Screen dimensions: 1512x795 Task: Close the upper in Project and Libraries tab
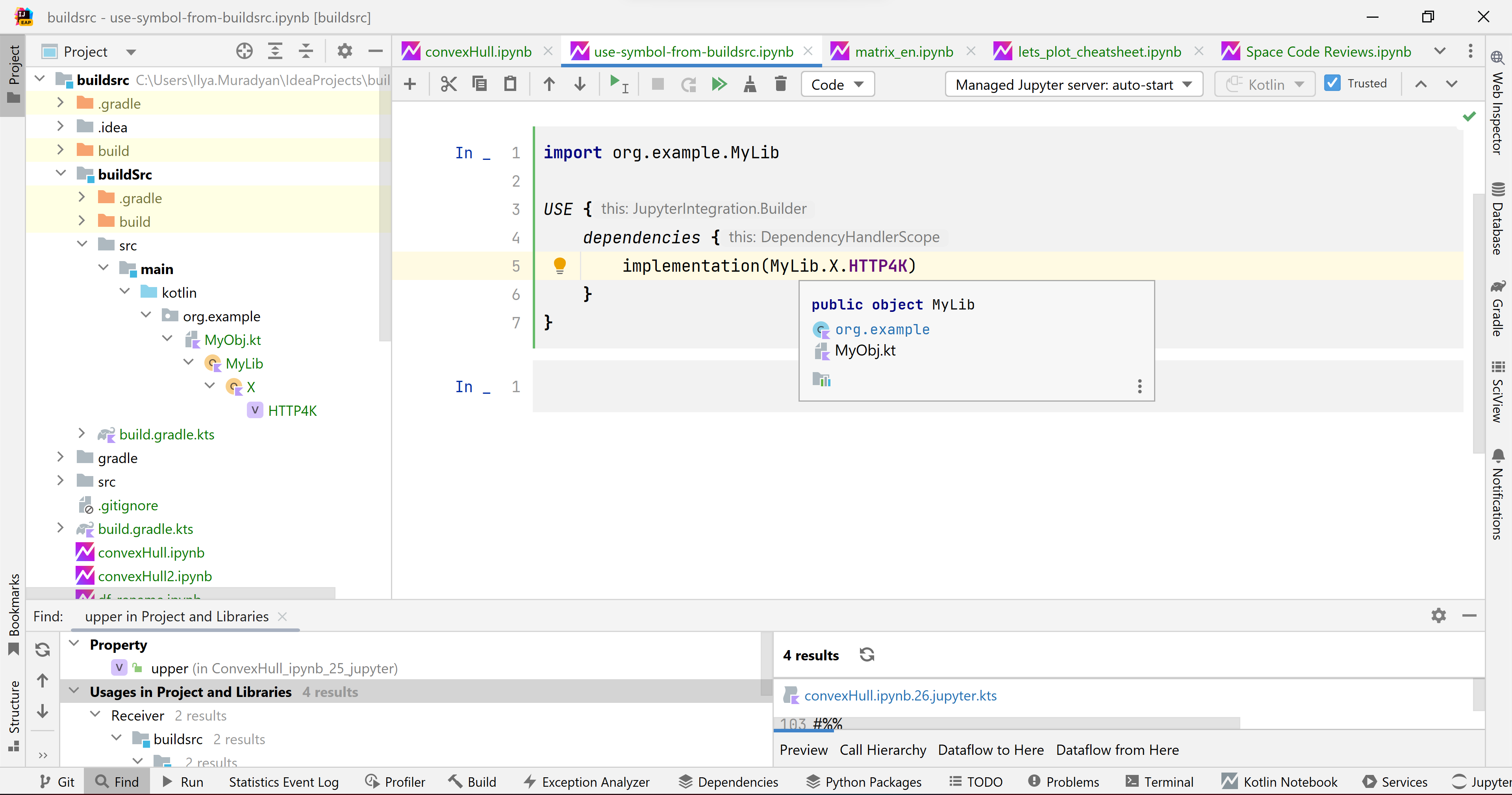[282, 616]
